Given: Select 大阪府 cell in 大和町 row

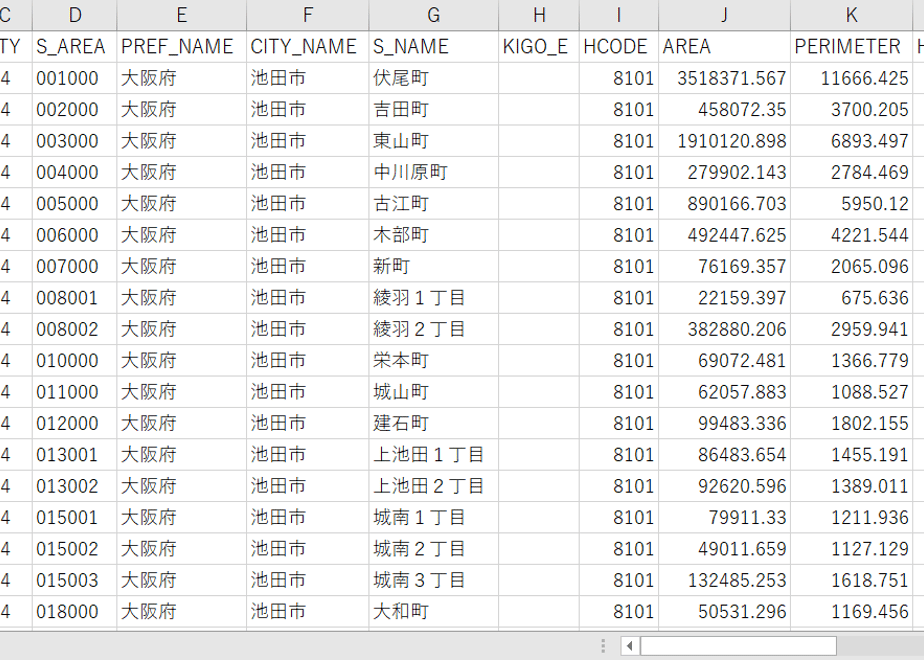Looking at the screenshot, I should coord(182,612).
